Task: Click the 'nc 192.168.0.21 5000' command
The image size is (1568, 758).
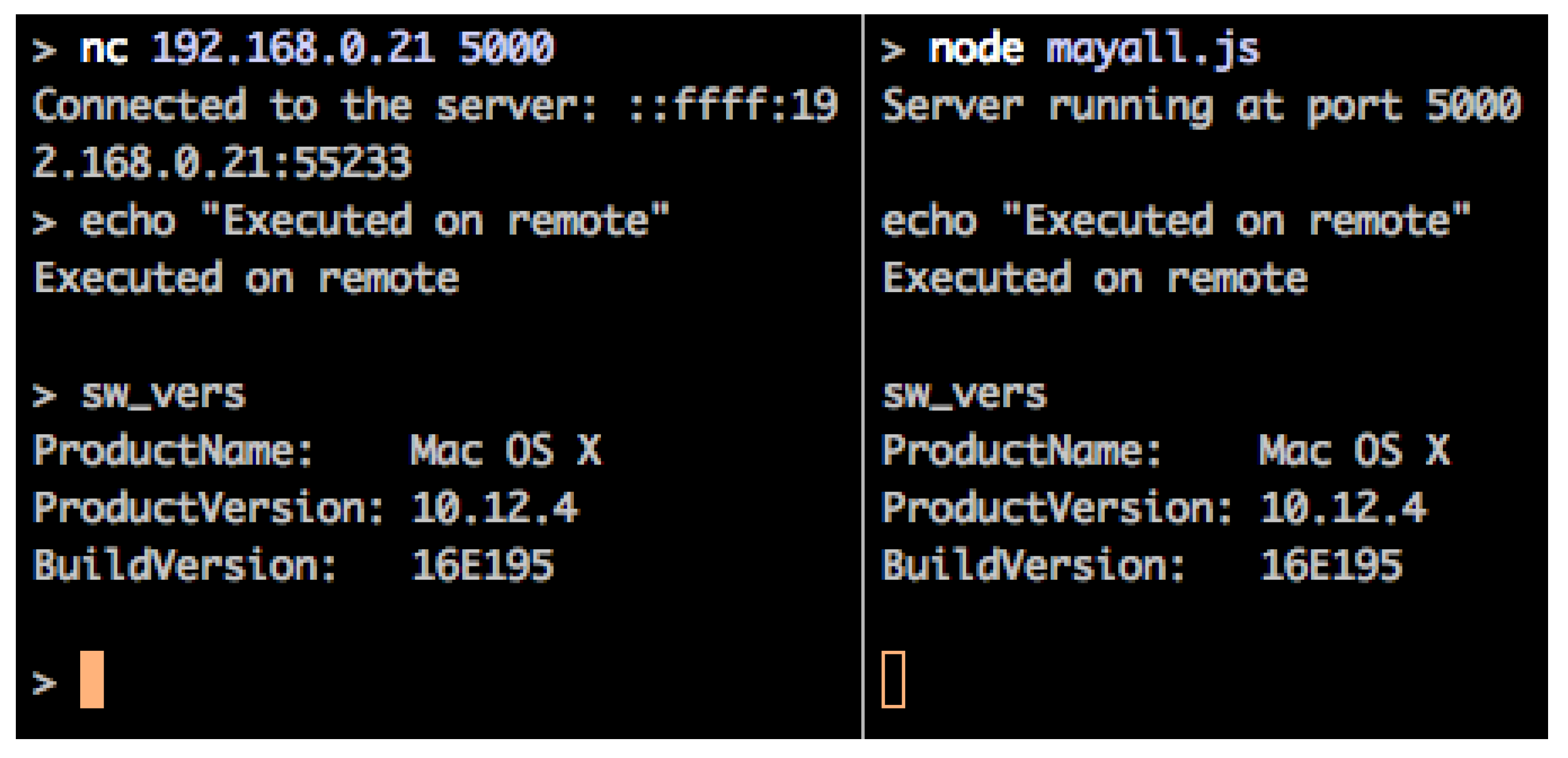Action: [317, 48]
